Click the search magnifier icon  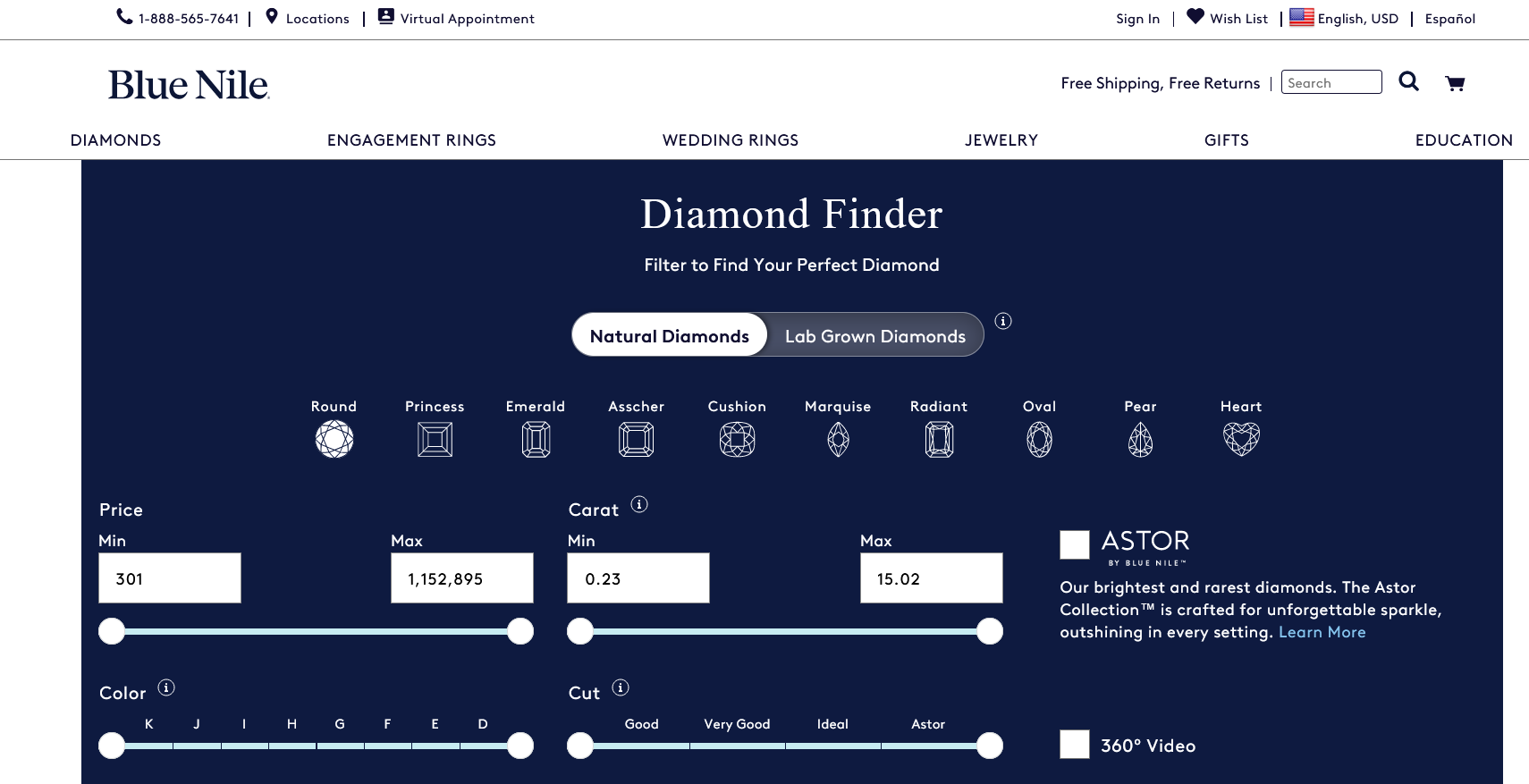coord(1408,82)
